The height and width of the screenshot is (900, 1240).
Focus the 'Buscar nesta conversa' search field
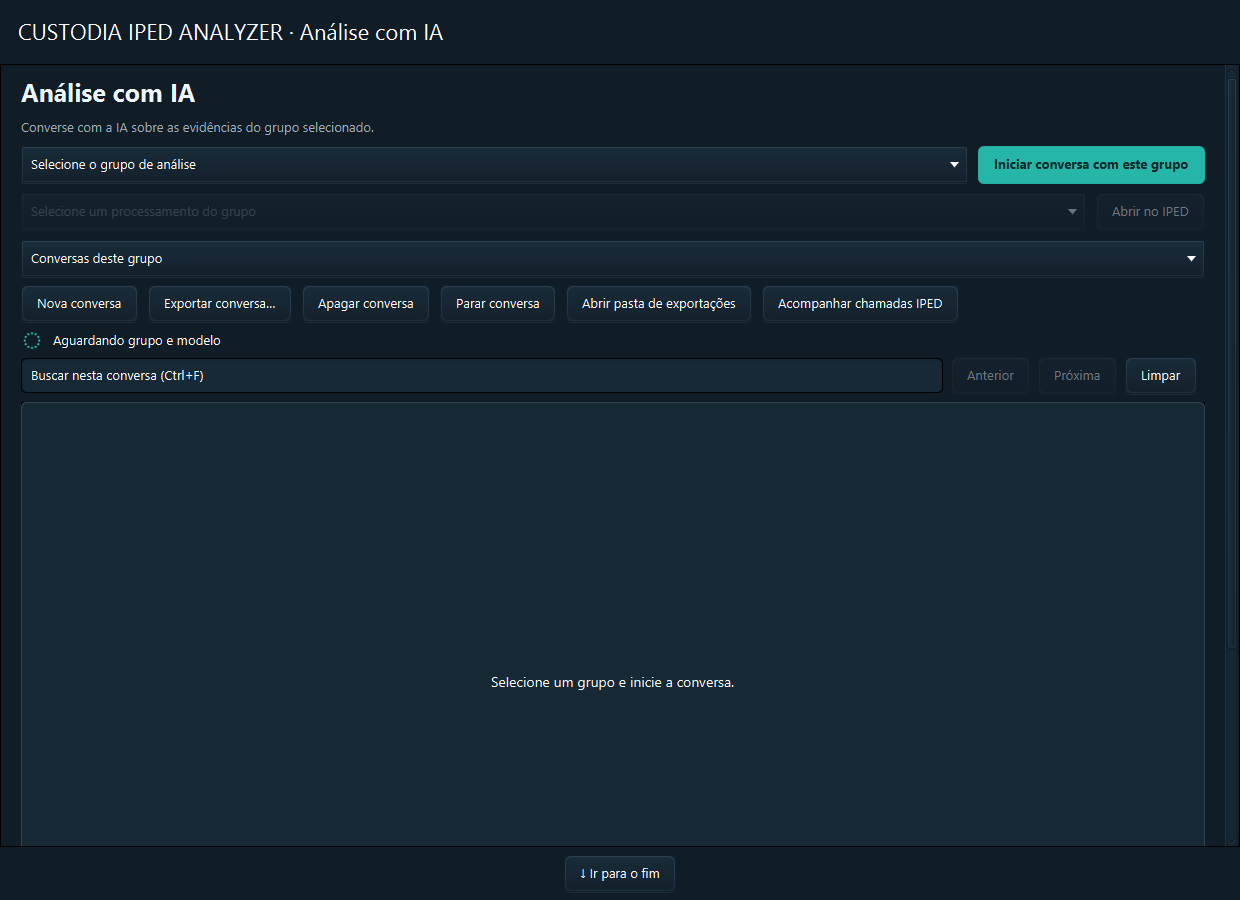(482, 376)
